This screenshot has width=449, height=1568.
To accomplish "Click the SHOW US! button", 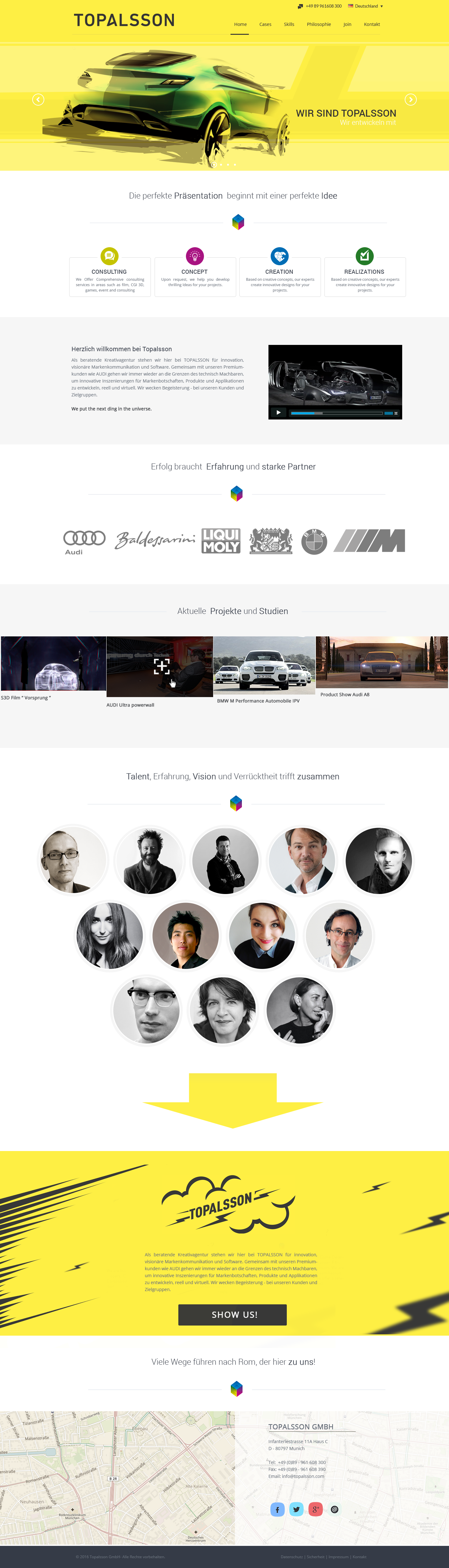I will pos(232,1315).
